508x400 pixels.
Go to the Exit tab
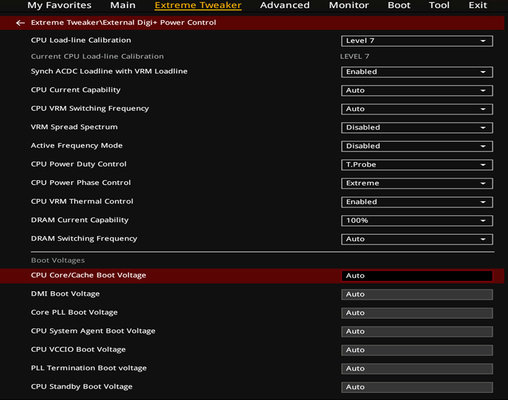(x=478, y=5)
